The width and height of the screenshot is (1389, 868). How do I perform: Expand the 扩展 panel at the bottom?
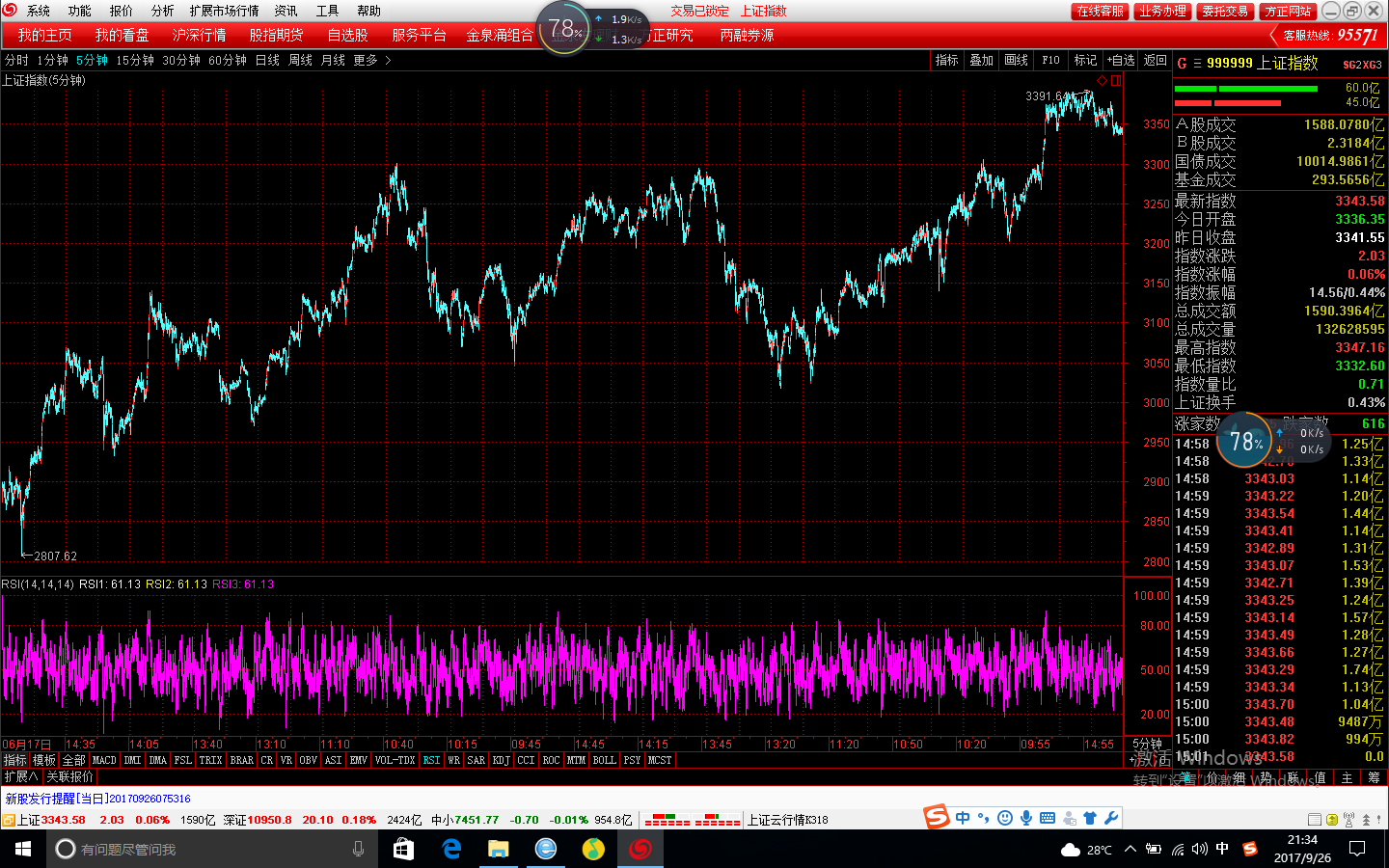click(x=21, y=776)
